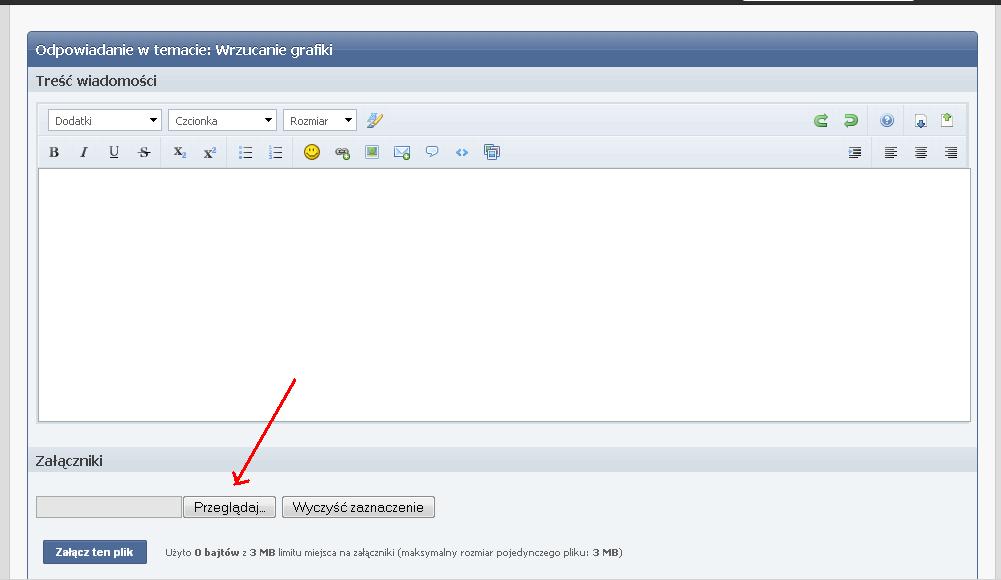Apply superscript formatting
Screen dimensions: 1001x580
[x=210, y=153]
